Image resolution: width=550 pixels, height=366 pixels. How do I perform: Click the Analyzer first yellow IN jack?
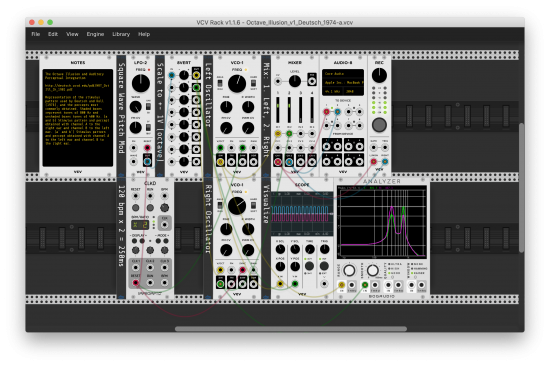pyautogui.click(x=341, y=285)
